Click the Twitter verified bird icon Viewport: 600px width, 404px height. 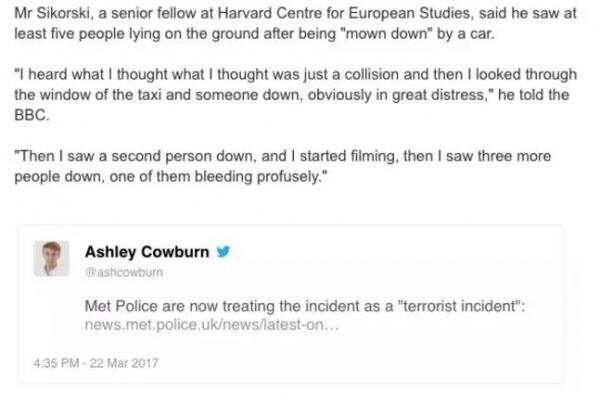[x=223, y=252]
